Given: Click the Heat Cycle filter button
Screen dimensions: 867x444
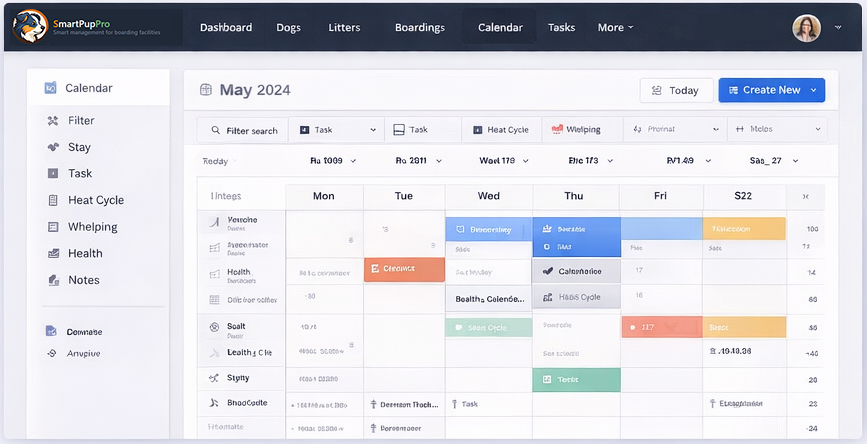Looking at the screenshot, I should 501,130.
